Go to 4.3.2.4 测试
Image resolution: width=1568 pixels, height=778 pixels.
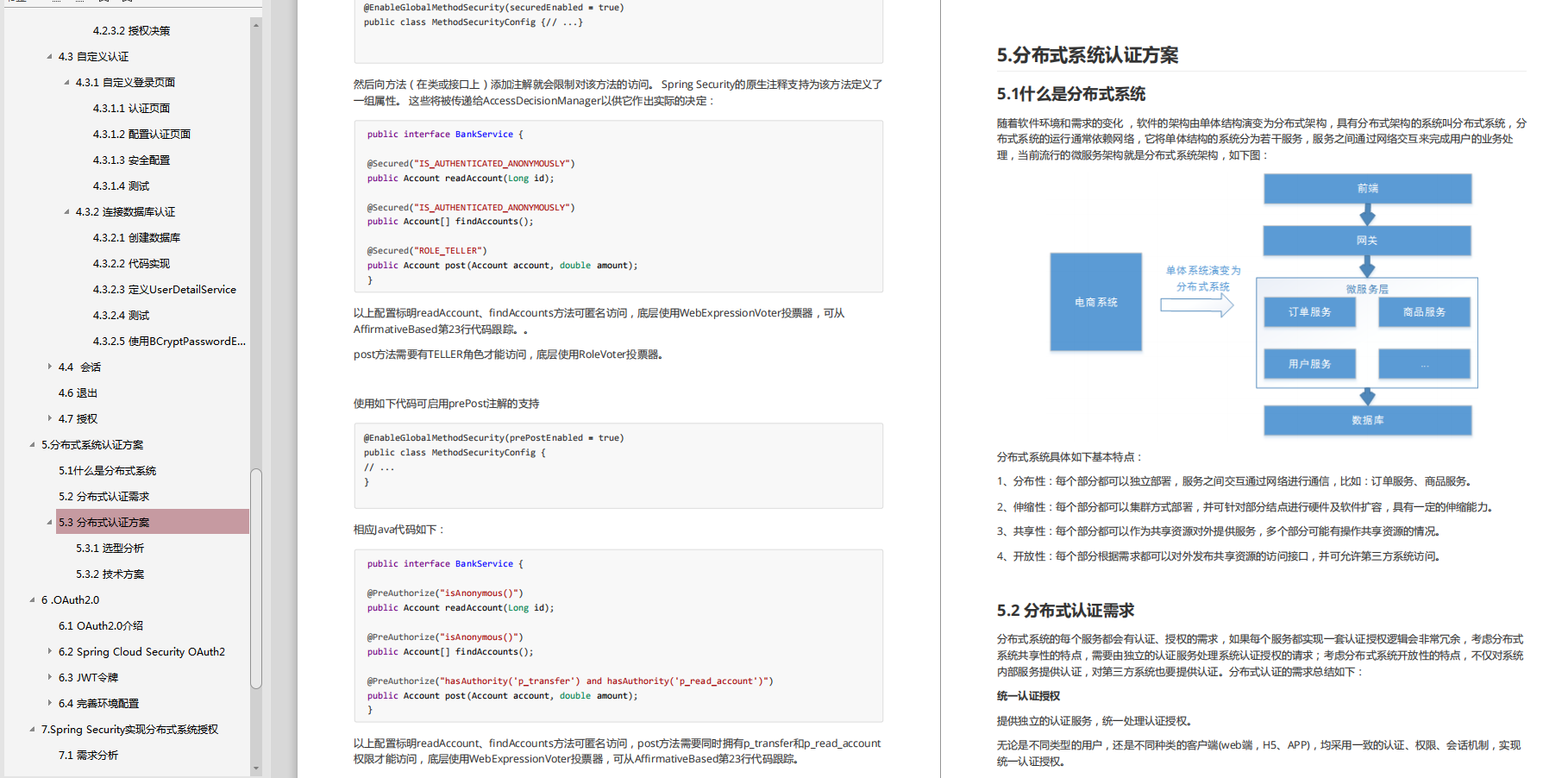[121, 316]
